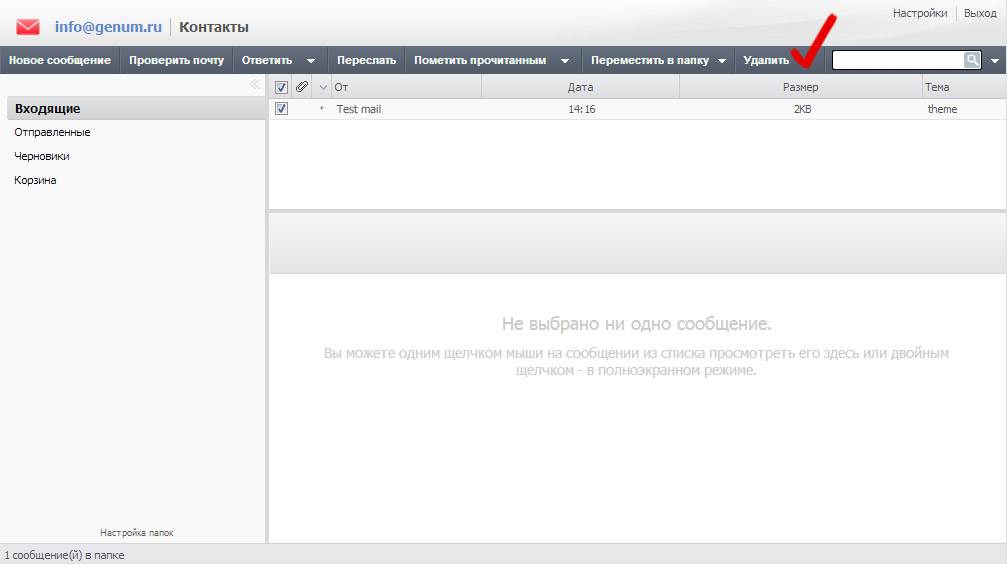Screen dimensions: 1007x564
Task: Open the sort arrow column in header
Action: pos(322,87)
